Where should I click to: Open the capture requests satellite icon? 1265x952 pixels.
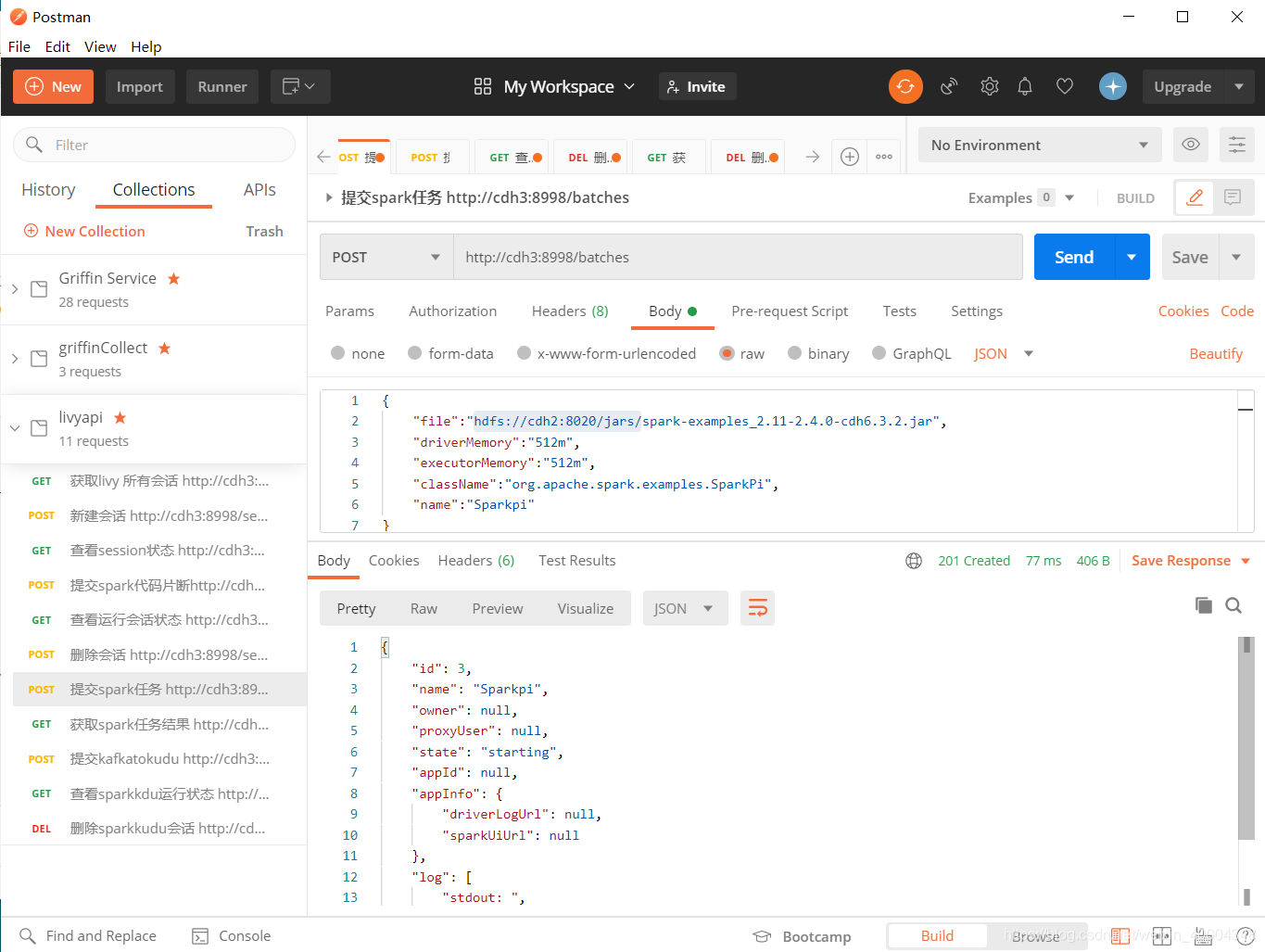click(x=949, y=86)
